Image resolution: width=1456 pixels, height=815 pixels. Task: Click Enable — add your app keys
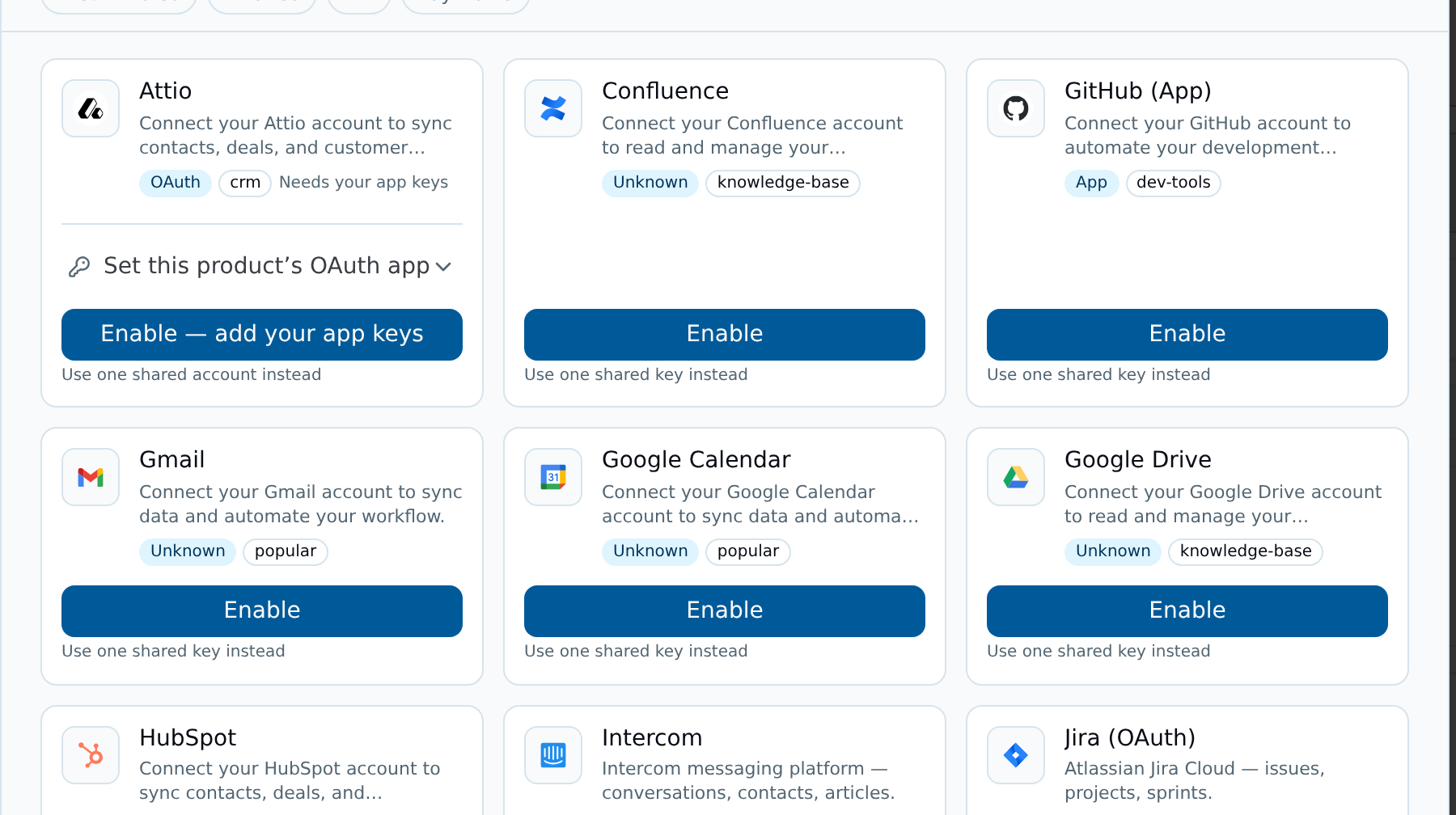click(262, 335)
